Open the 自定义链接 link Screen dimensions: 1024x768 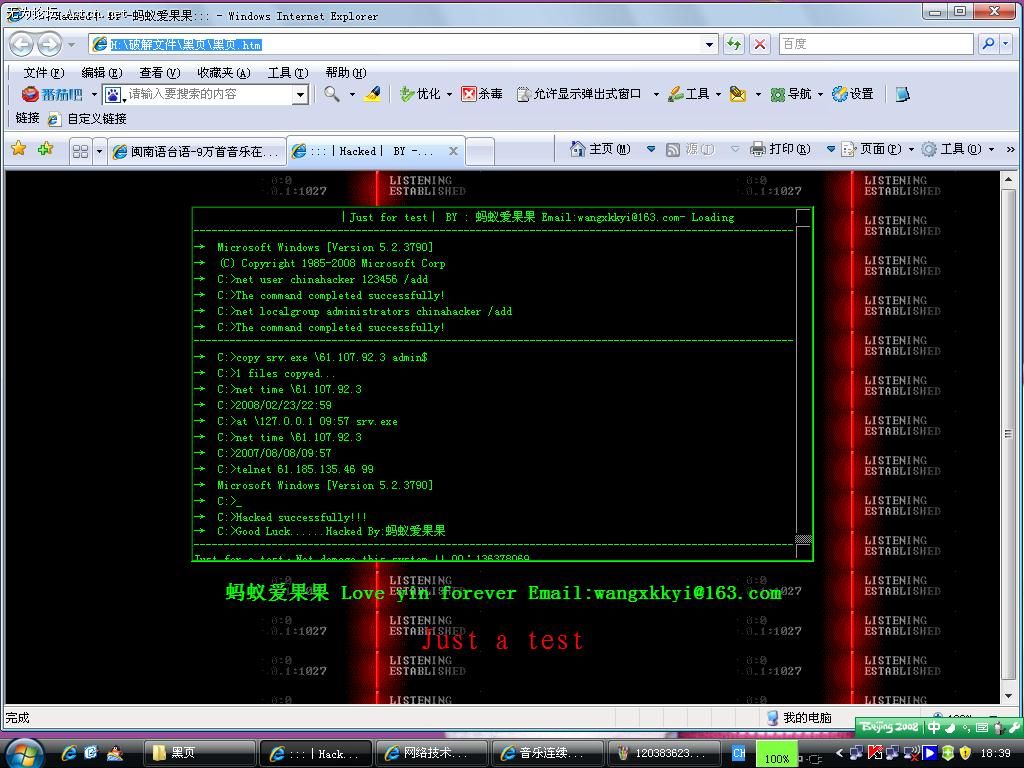point(88,119)
